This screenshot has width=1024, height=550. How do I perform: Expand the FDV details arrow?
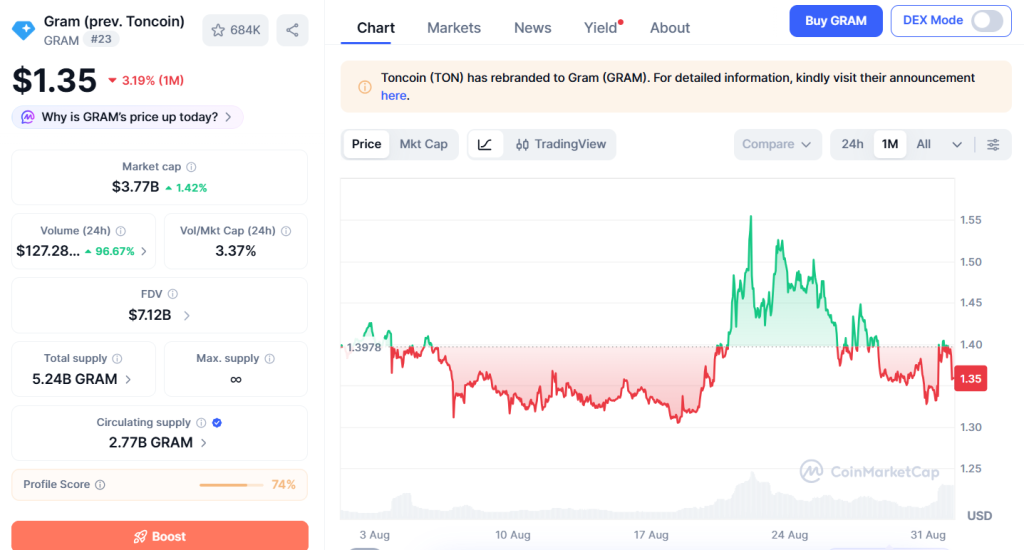point(187,315)
